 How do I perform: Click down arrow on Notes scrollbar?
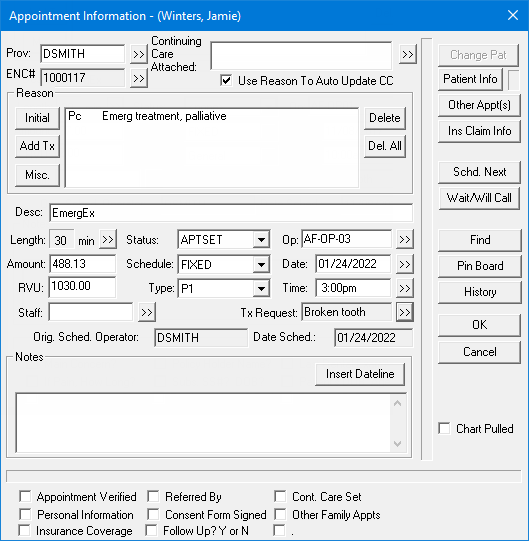pyautogui.click(x=398, y=444)
